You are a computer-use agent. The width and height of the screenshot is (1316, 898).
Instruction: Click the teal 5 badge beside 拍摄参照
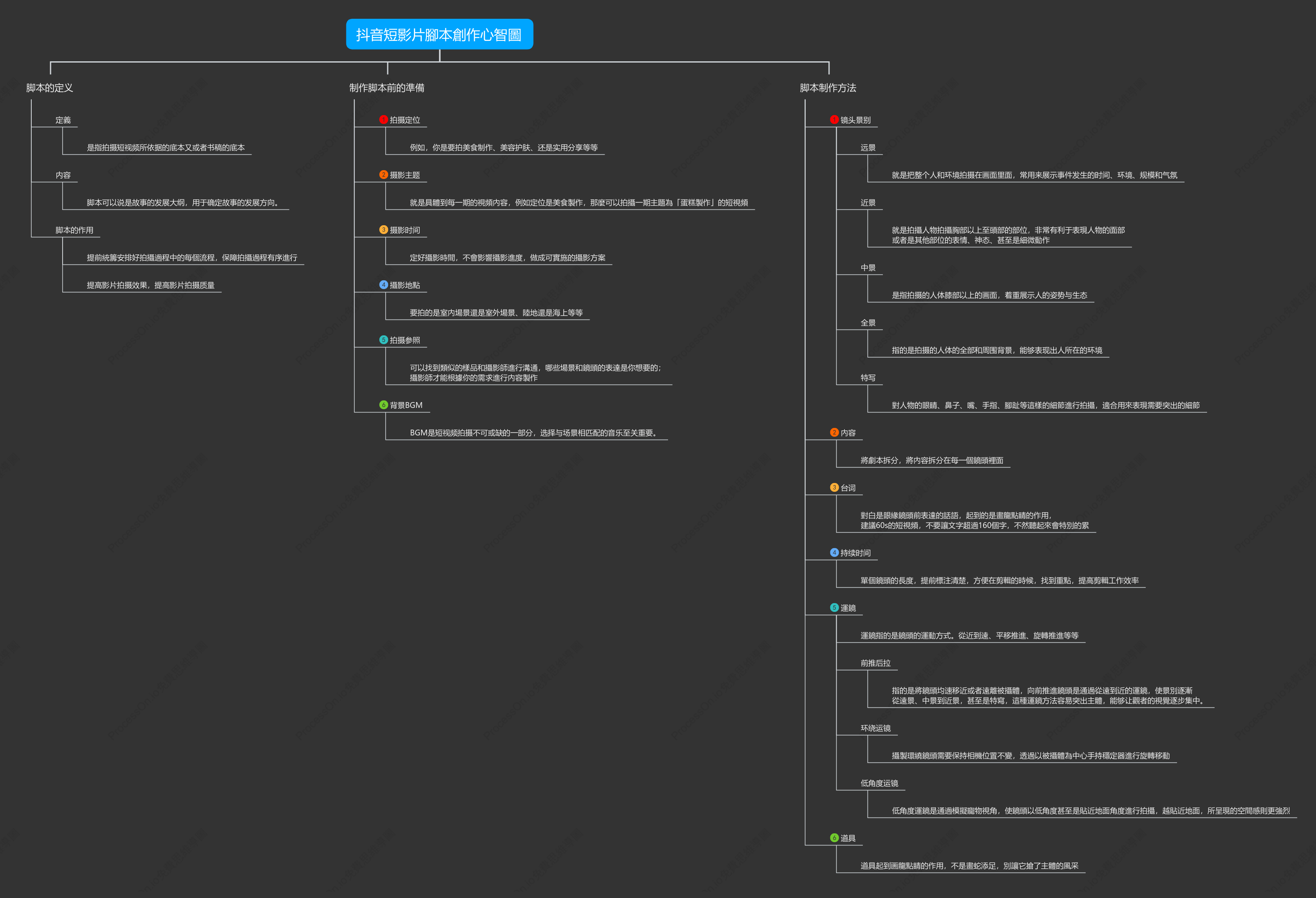[x=383, y=340]
